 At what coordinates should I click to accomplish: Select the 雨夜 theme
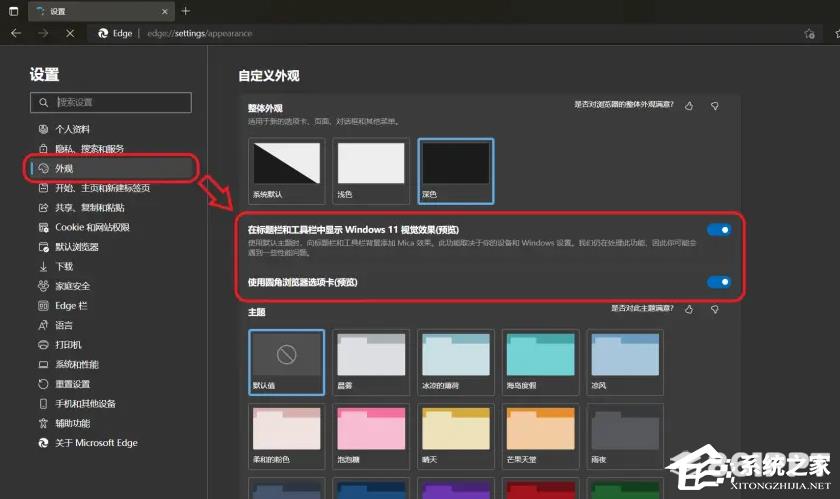[x=625, y=436]
